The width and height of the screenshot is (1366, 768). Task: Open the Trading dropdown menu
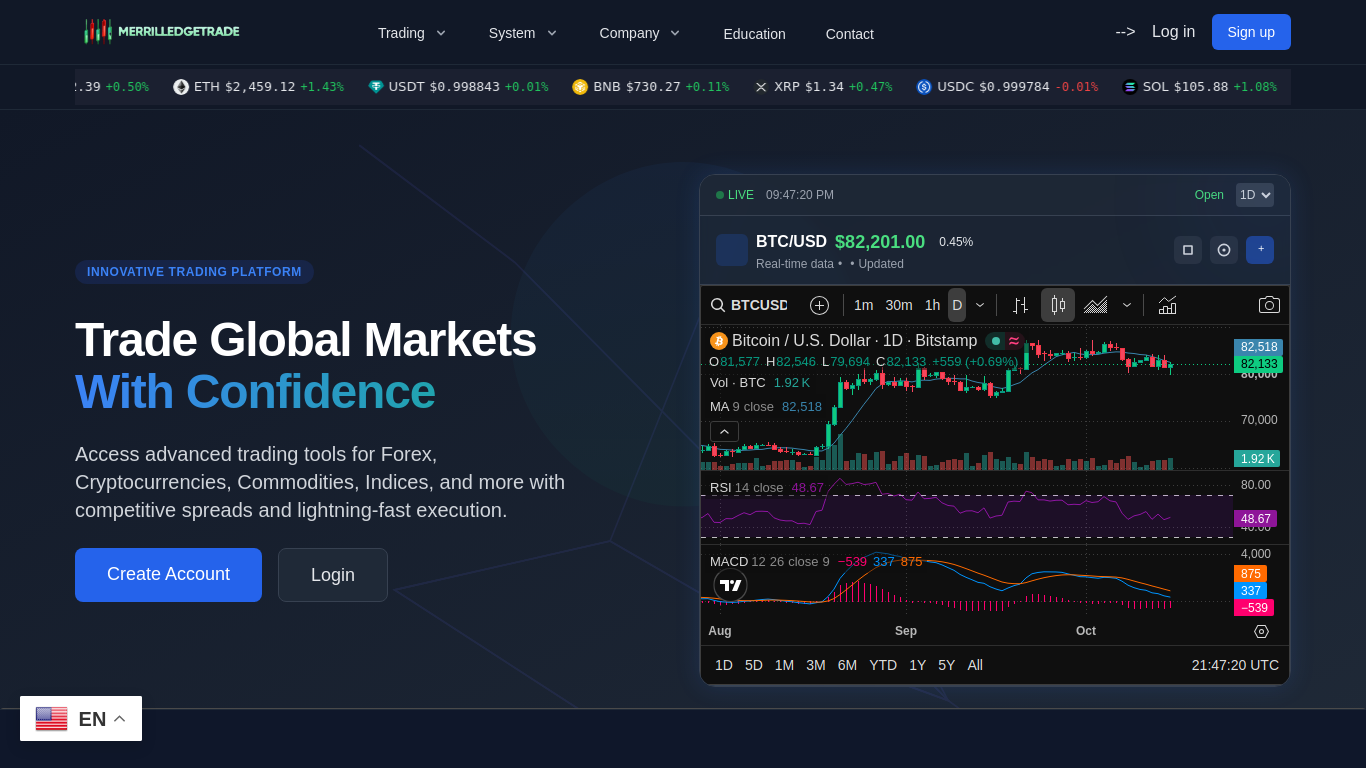coord(412,33)
